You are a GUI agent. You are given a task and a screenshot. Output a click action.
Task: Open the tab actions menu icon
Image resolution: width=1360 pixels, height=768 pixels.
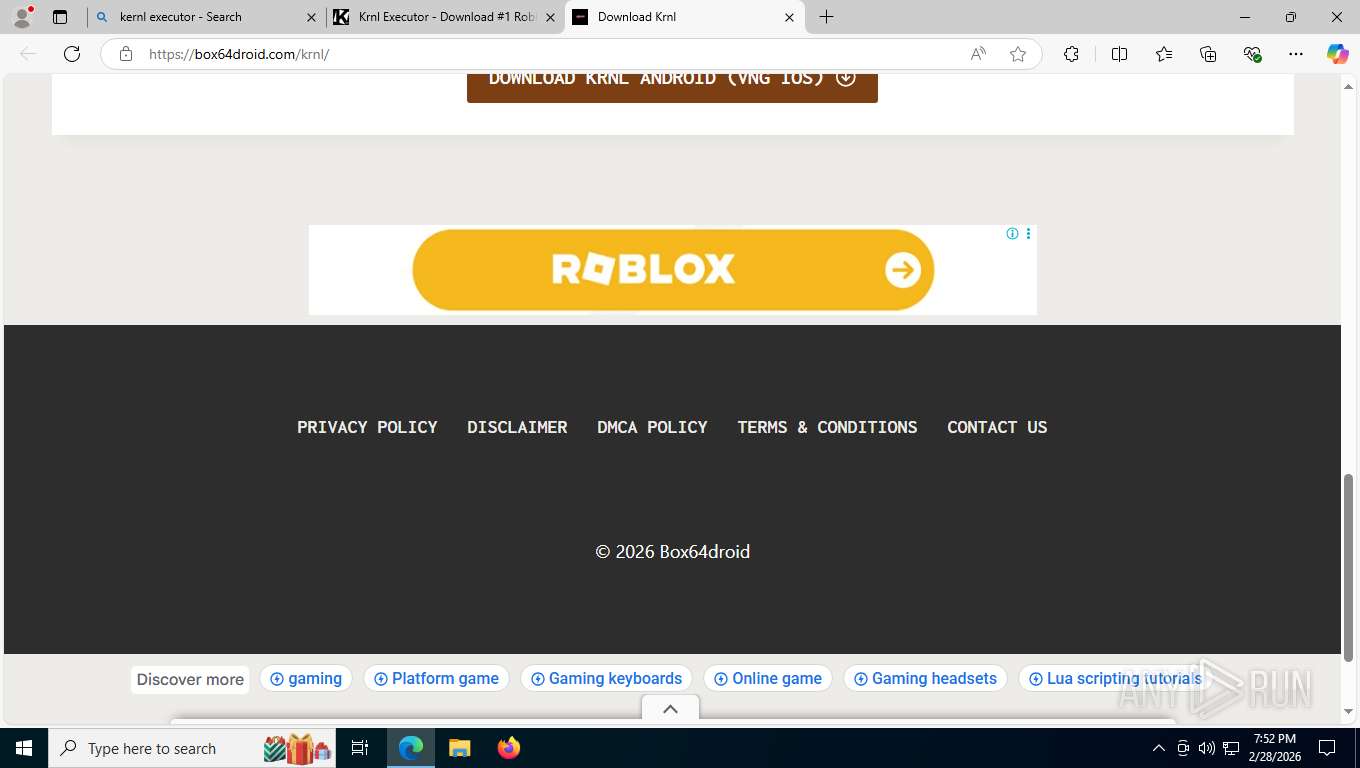60,17
